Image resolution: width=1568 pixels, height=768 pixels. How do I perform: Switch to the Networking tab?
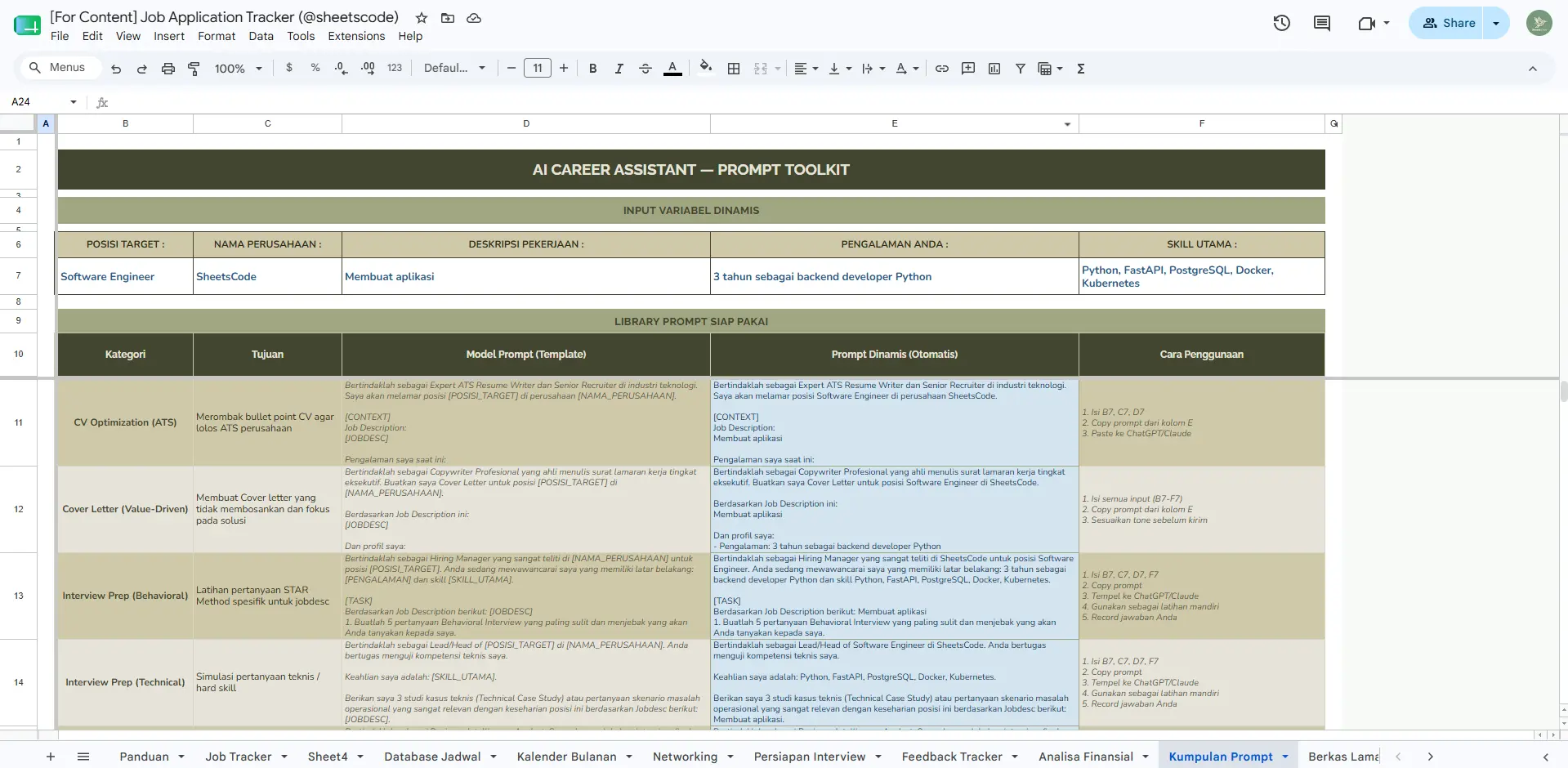(x=685, y=757)
